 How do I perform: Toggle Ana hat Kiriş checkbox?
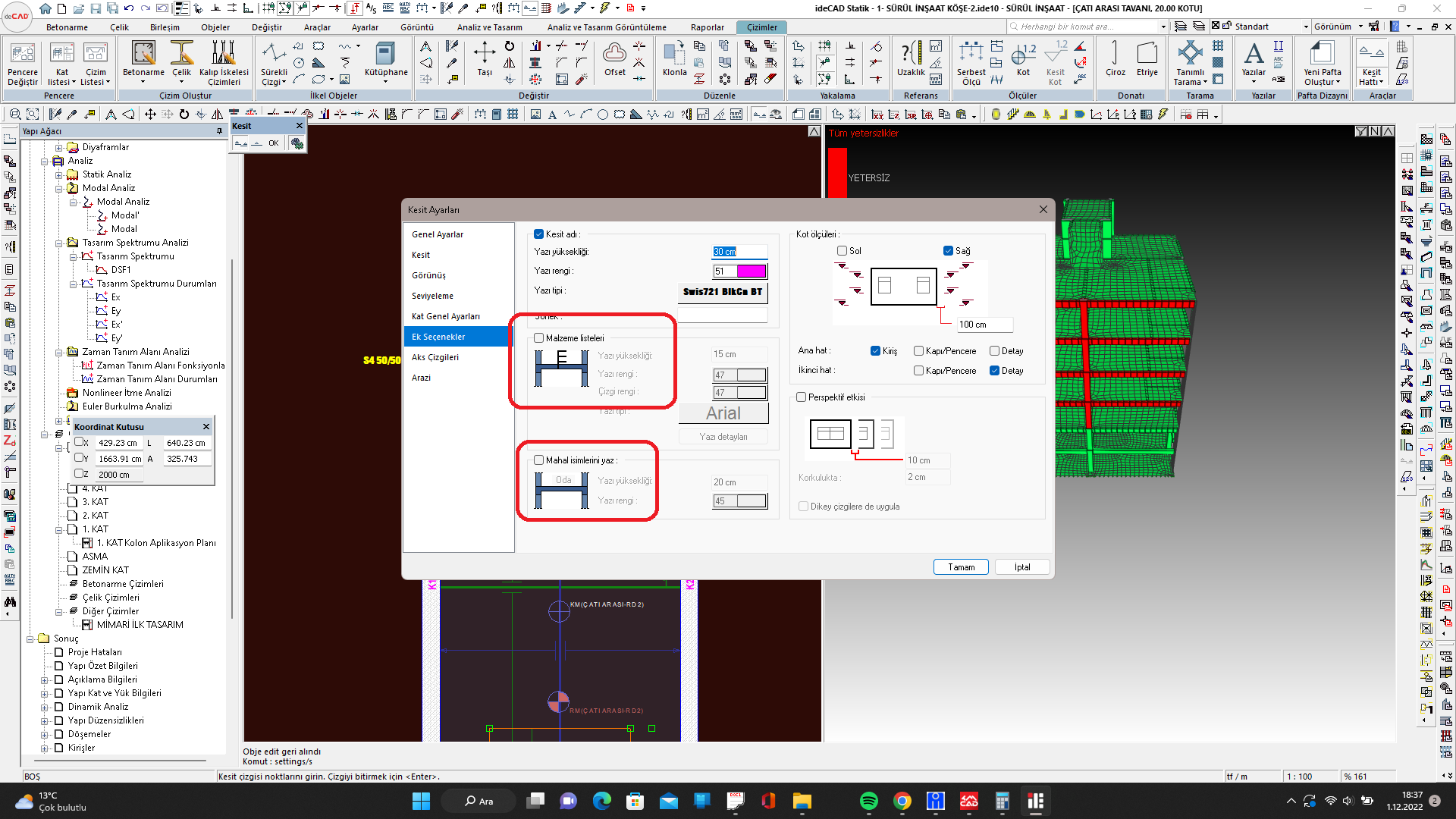coord(875,351)
